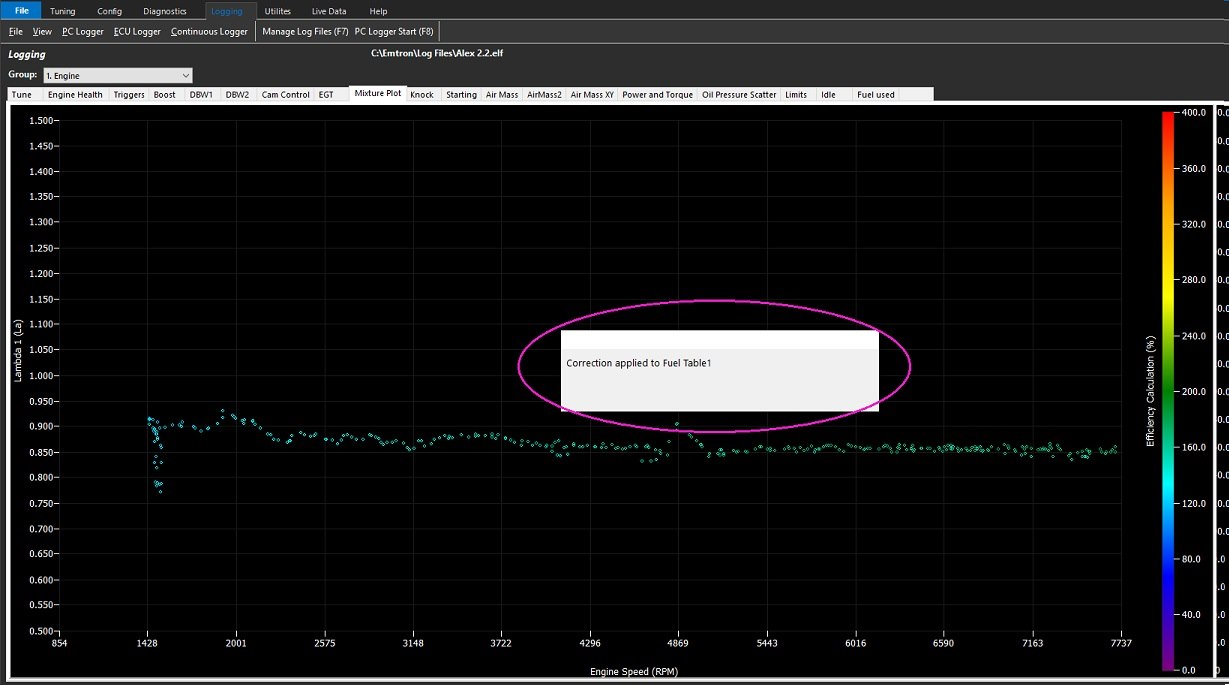Image resolution: width=1229 pixels, height=685 pixels.
Task: Select the Diagnostics ribbon tab
Action: [164, 11]
